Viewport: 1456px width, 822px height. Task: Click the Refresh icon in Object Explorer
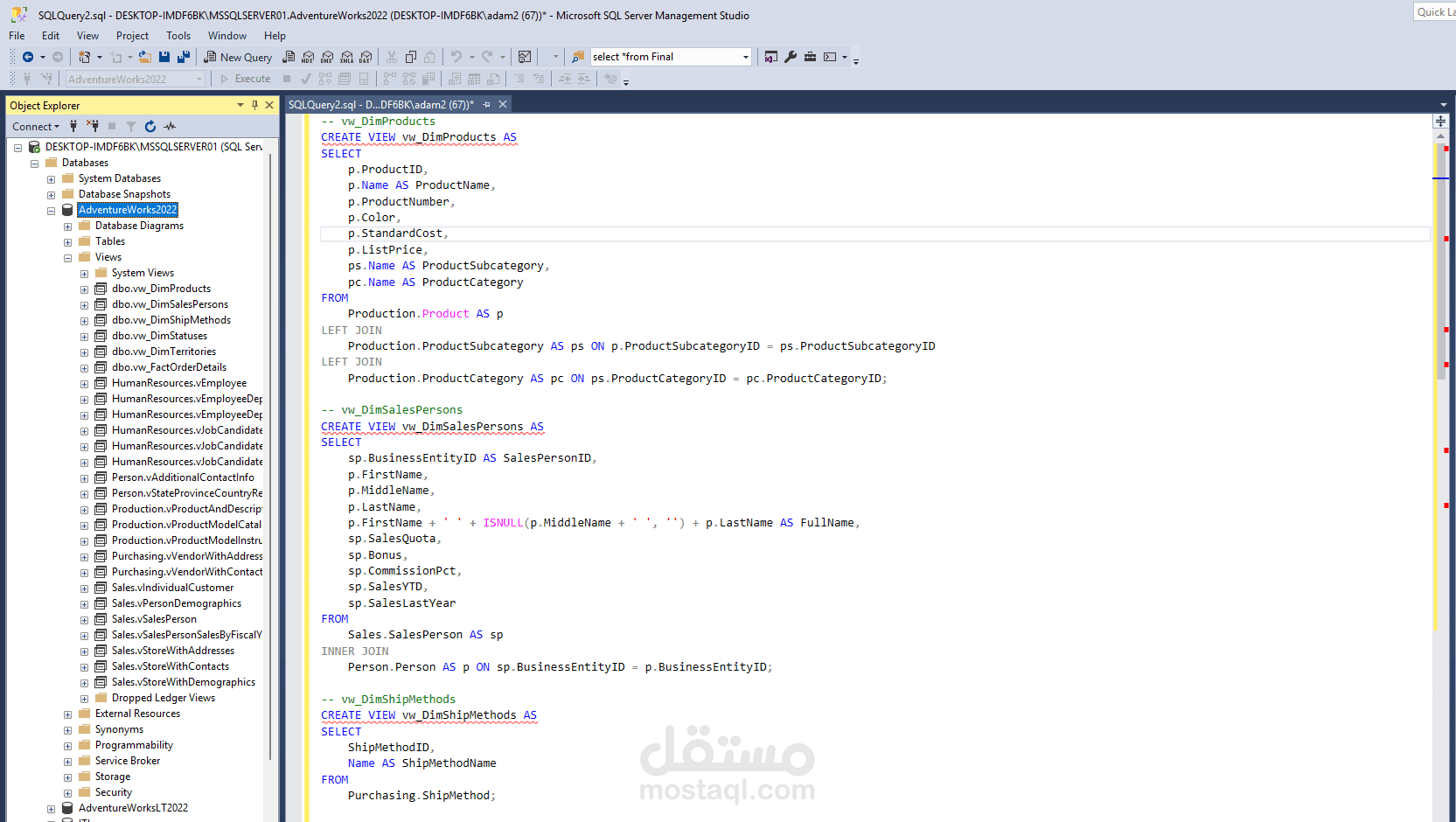coord(150,126)
